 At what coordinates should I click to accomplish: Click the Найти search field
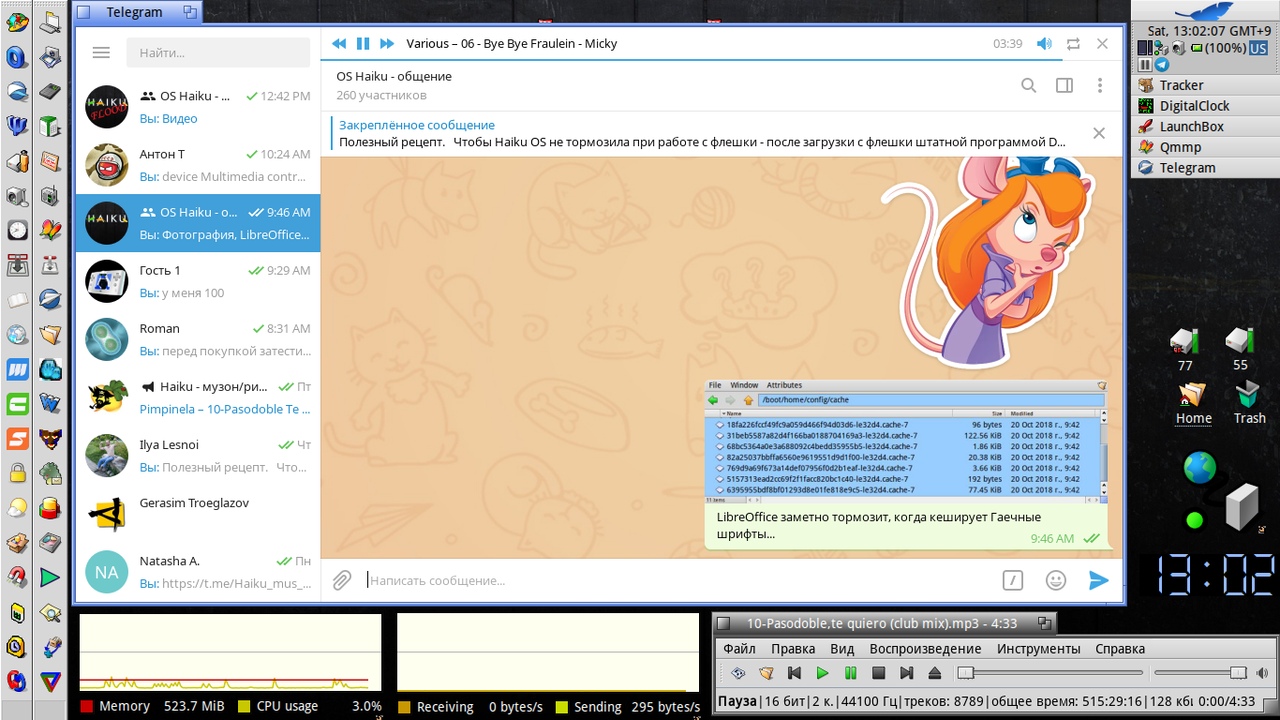(x=218, y=53)
